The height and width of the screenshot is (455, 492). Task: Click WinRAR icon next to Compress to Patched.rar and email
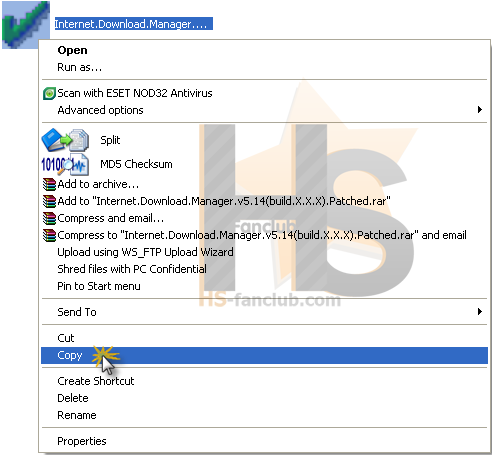pyautogui.click(x=49, y=235)
